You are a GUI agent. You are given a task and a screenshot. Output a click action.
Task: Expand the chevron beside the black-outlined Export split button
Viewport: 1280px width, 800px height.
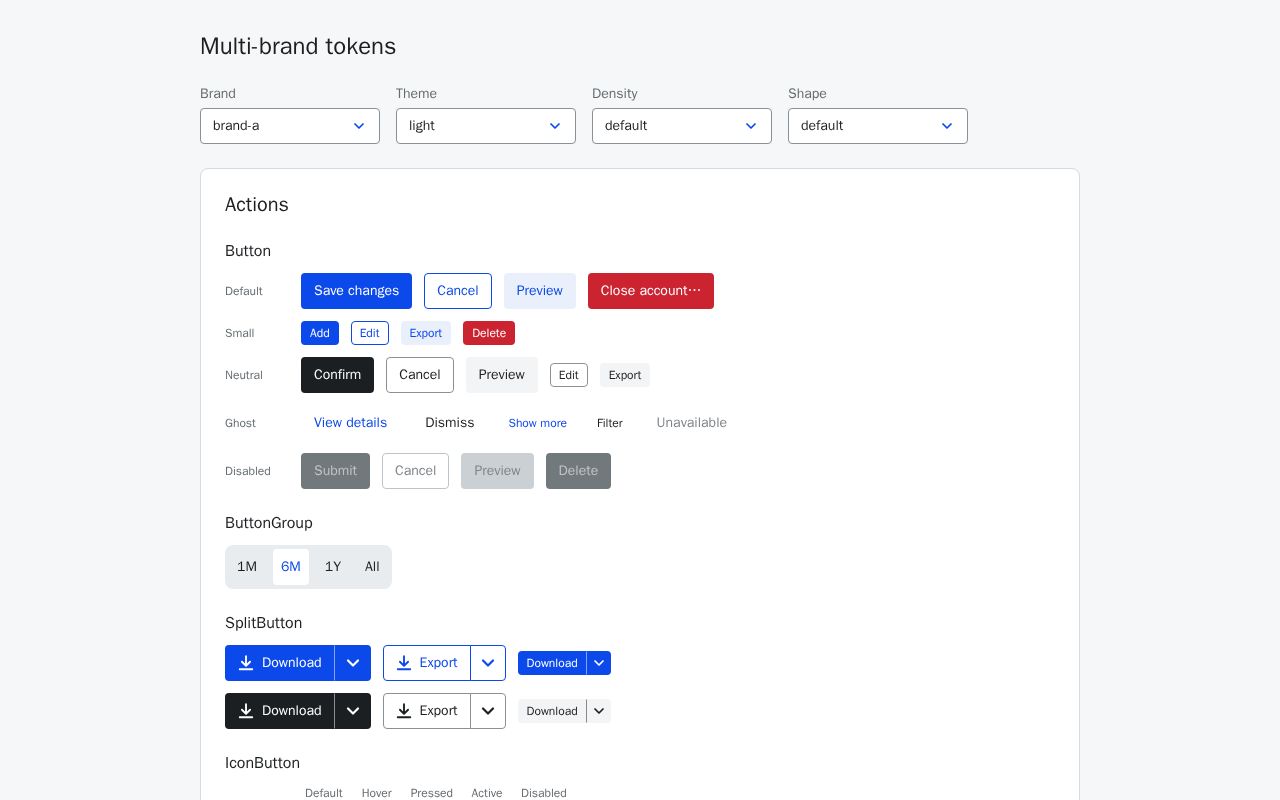pyautogui.click(x=488, y=711)
